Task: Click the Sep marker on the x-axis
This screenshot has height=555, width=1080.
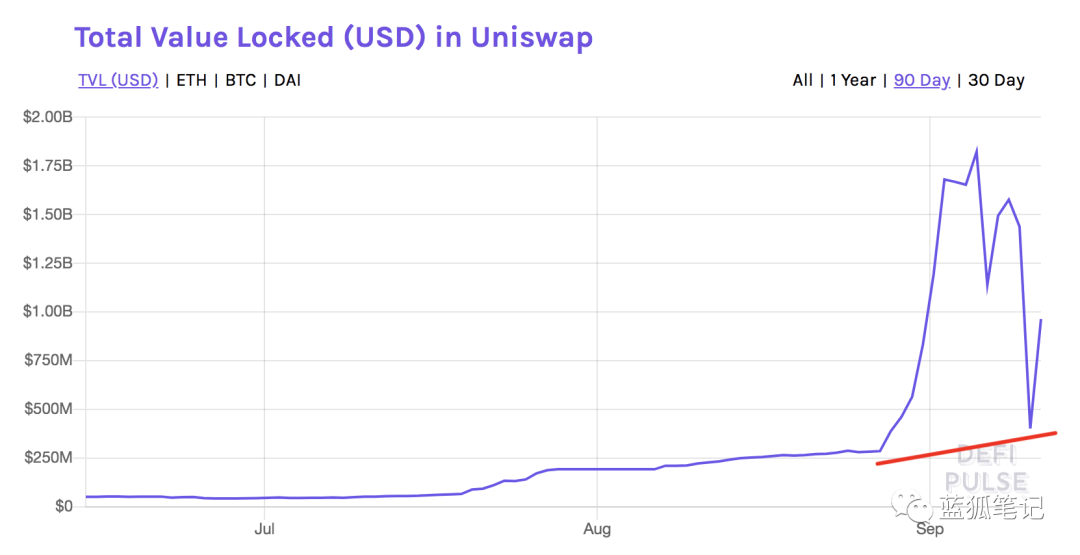Action: [929, 528]
